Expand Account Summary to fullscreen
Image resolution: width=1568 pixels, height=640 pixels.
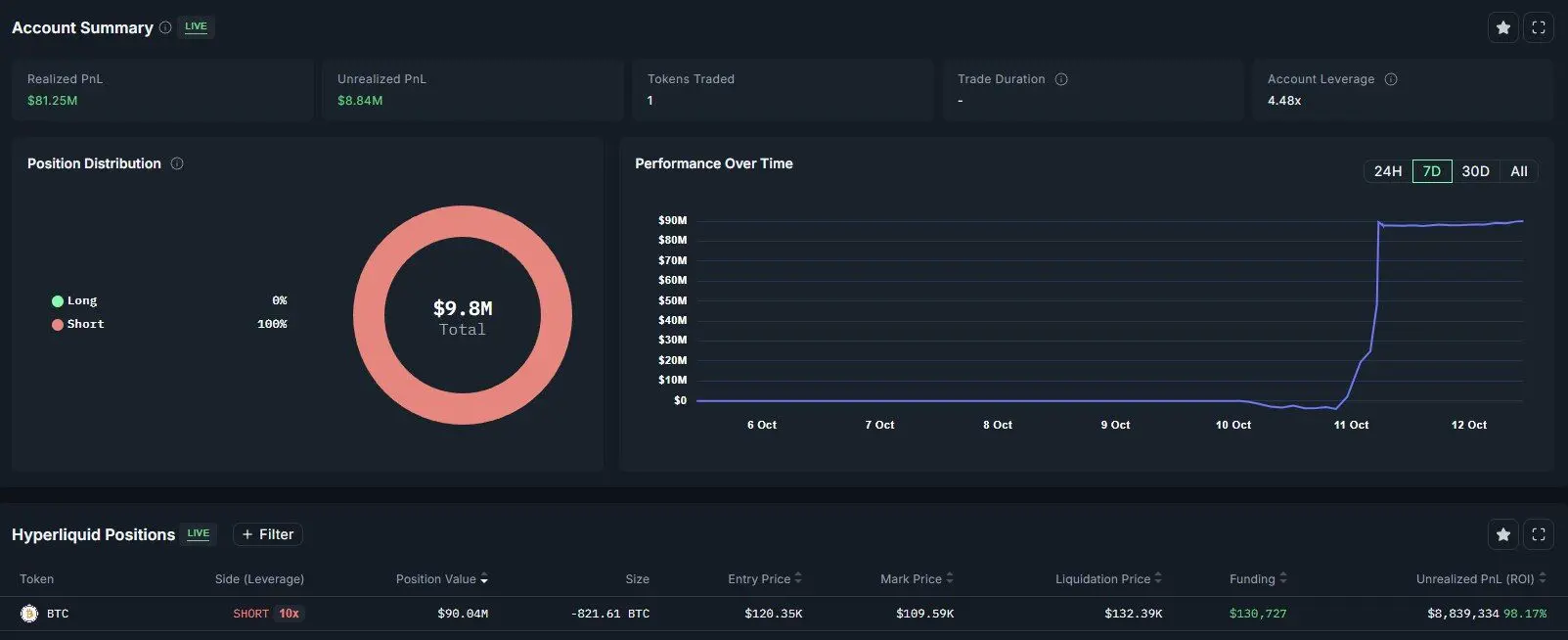[1539, 27]
